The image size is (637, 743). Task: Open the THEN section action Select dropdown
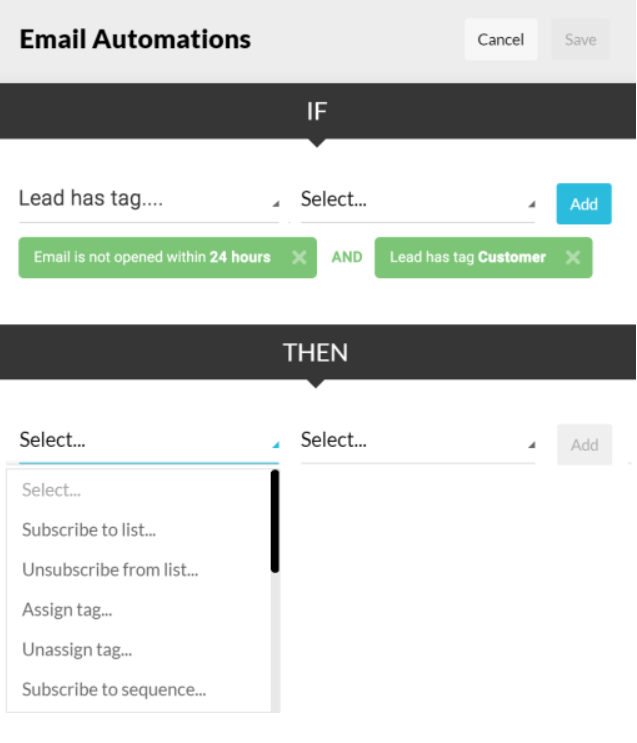pos(149,440)
